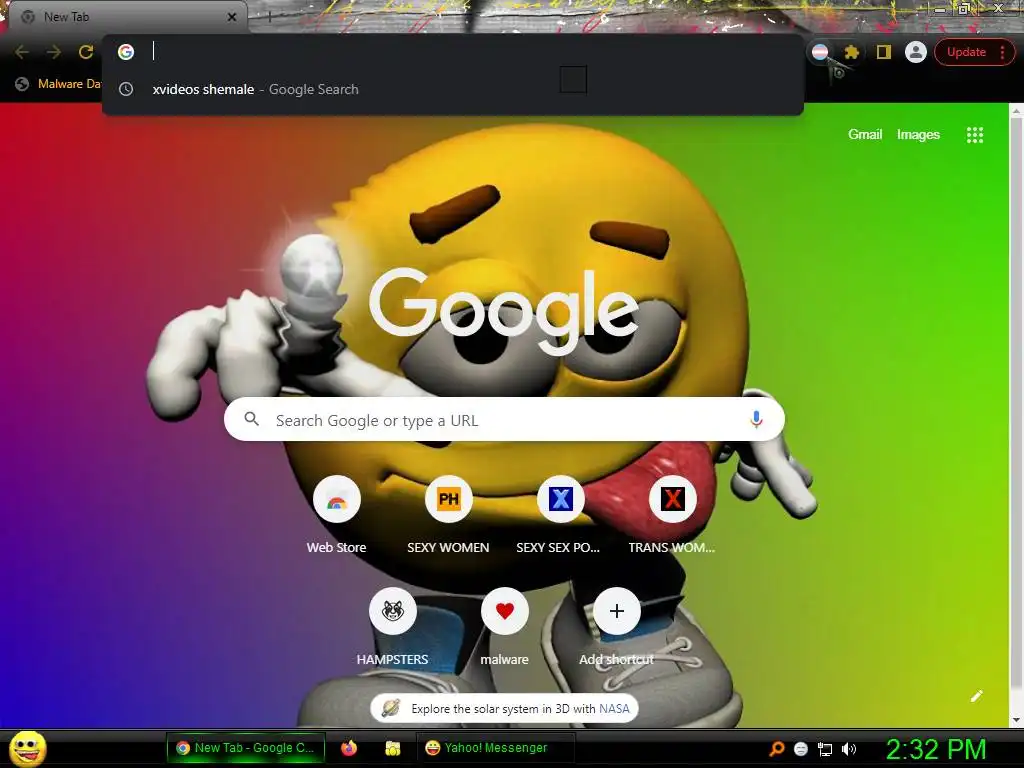Reload the page with the refresh icon
Image resolution: width=1024 pixels, height=768 pixels.
86,52
